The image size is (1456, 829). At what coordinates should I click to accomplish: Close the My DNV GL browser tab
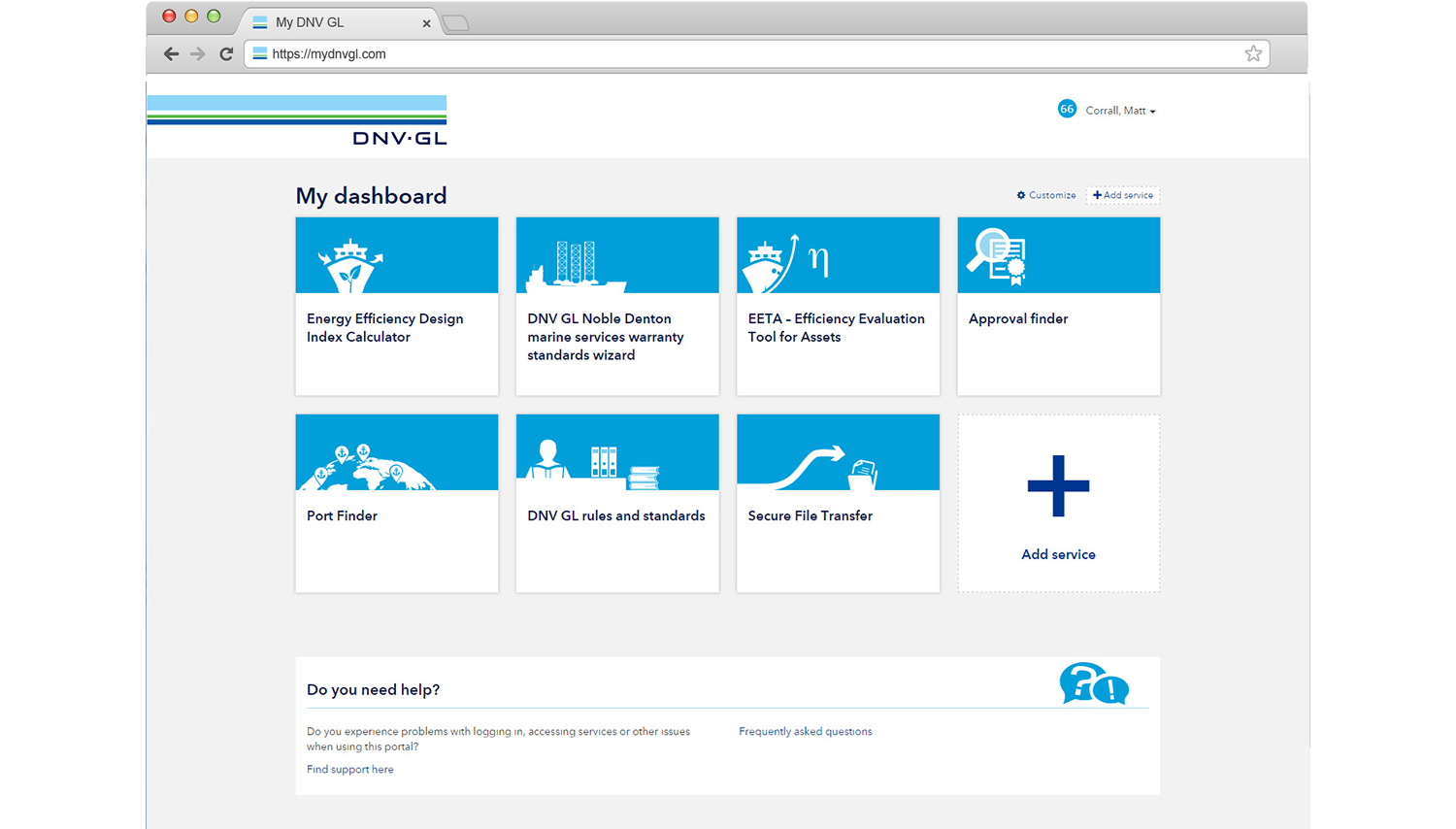click(426, 23)
